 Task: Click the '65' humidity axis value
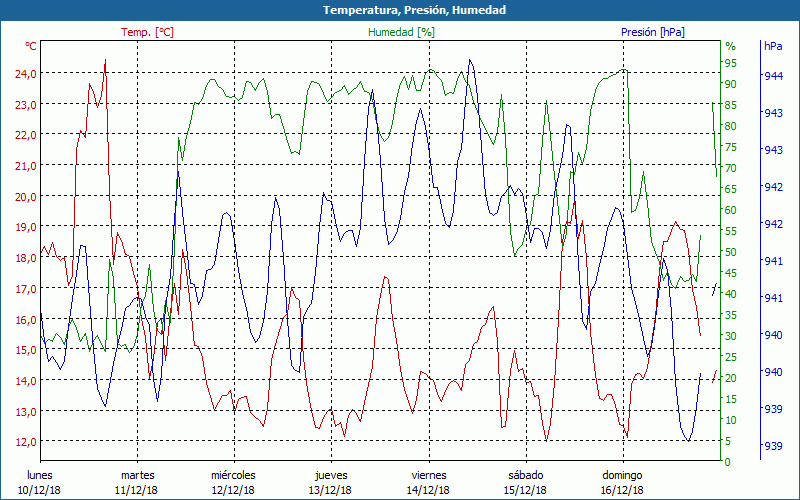731,189
